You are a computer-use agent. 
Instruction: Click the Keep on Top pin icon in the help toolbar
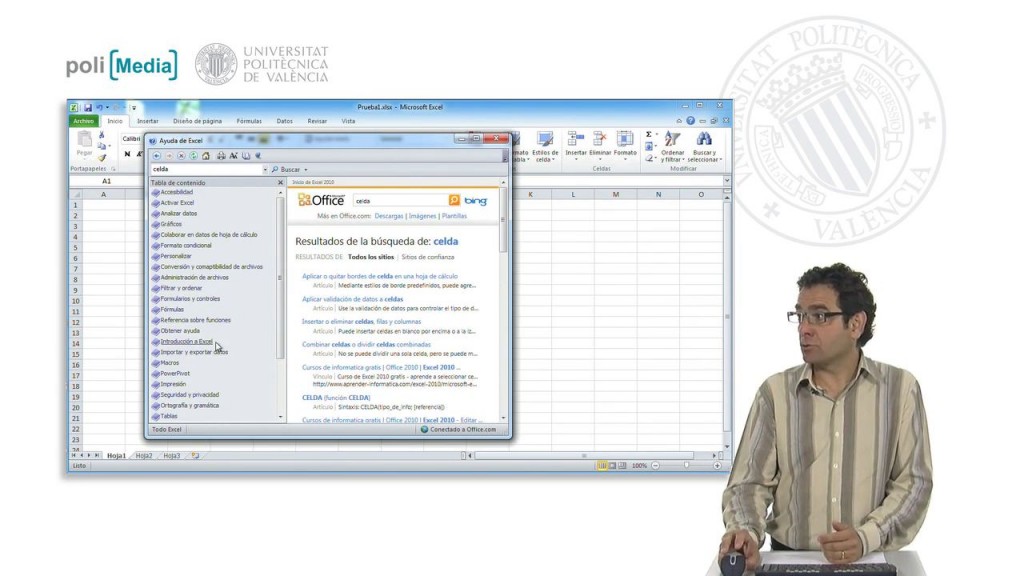tap(258, 156)
